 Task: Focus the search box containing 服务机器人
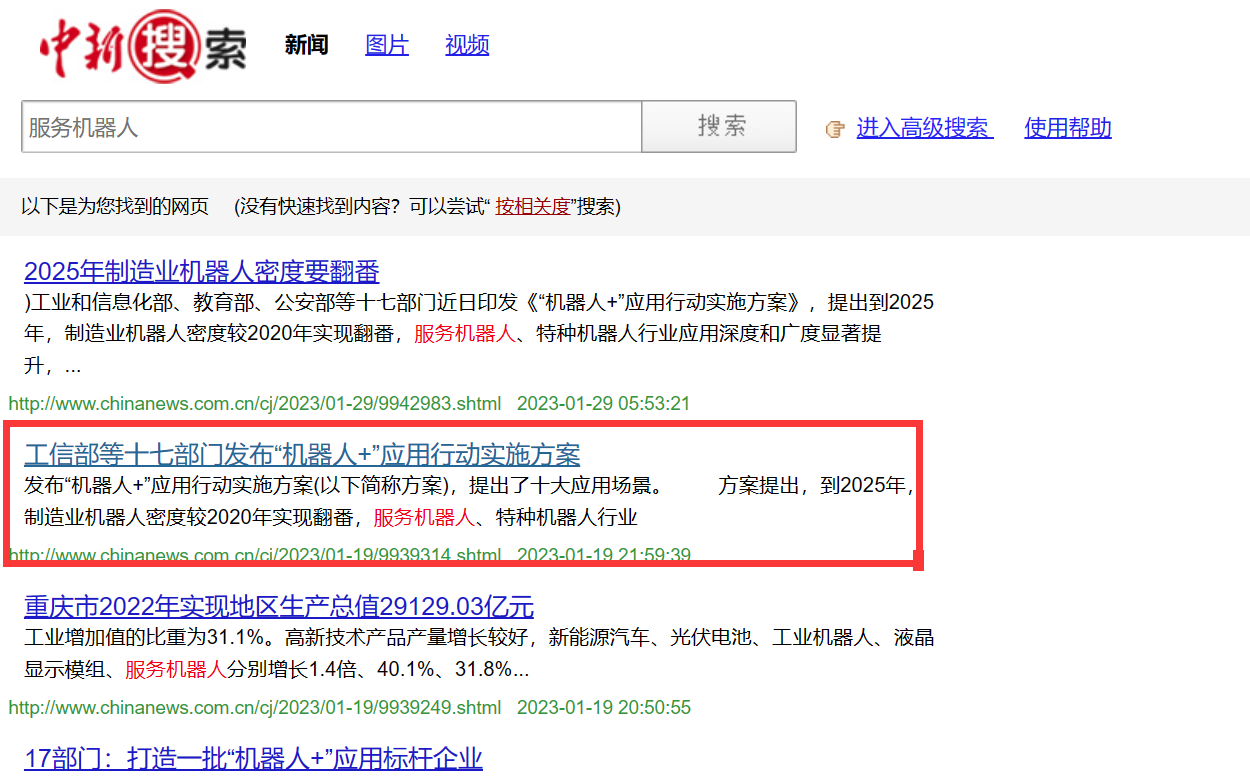(331, 127)
